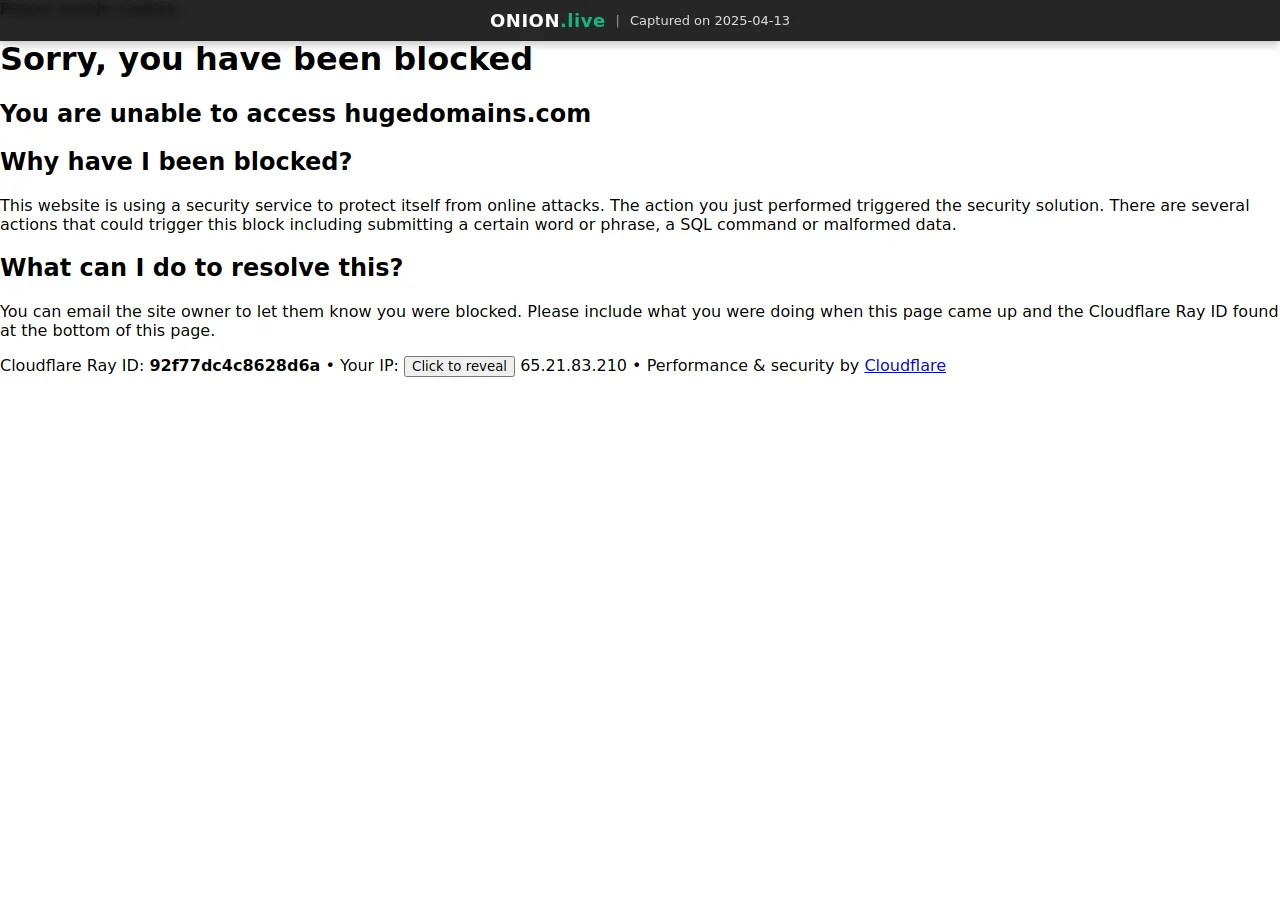
Task: Click the 'Performance & security by' text
Action: (753, 366)
